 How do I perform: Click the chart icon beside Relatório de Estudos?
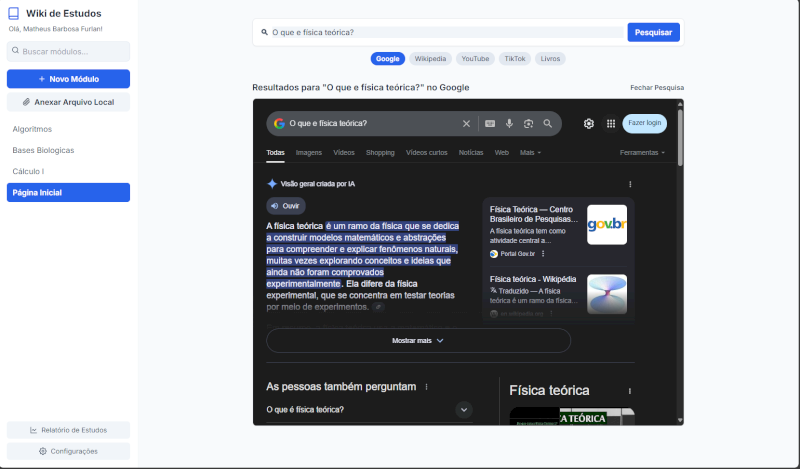tap(33, 430)
